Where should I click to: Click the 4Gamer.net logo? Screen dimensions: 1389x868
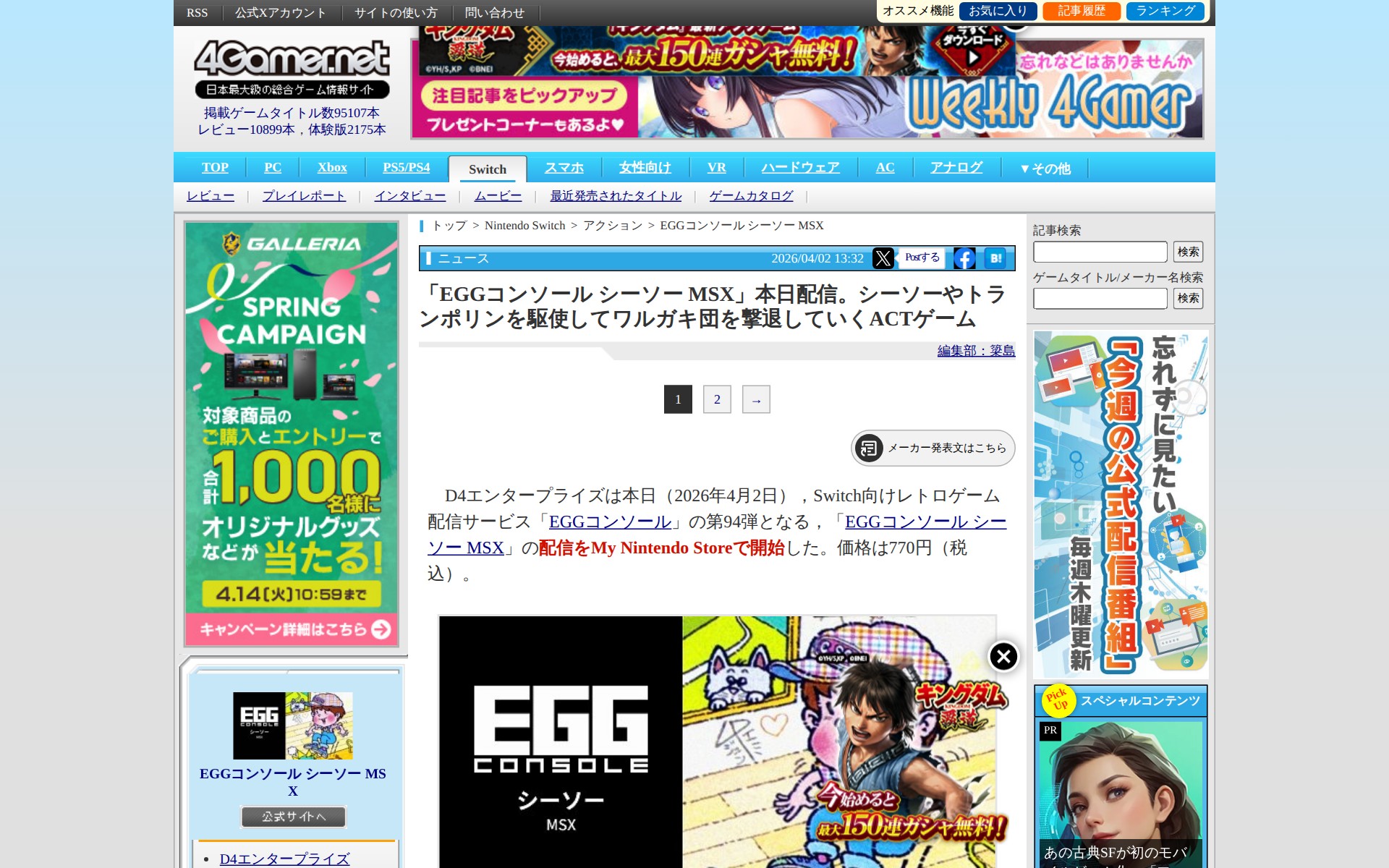tap(292, 69)
